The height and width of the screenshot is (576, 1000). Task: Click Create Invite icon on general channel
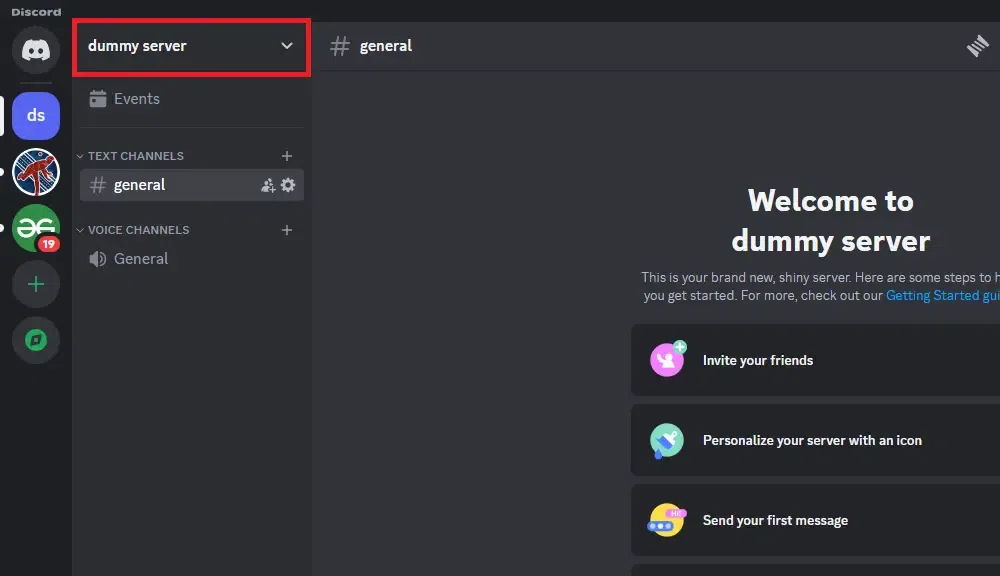(268, 185)
